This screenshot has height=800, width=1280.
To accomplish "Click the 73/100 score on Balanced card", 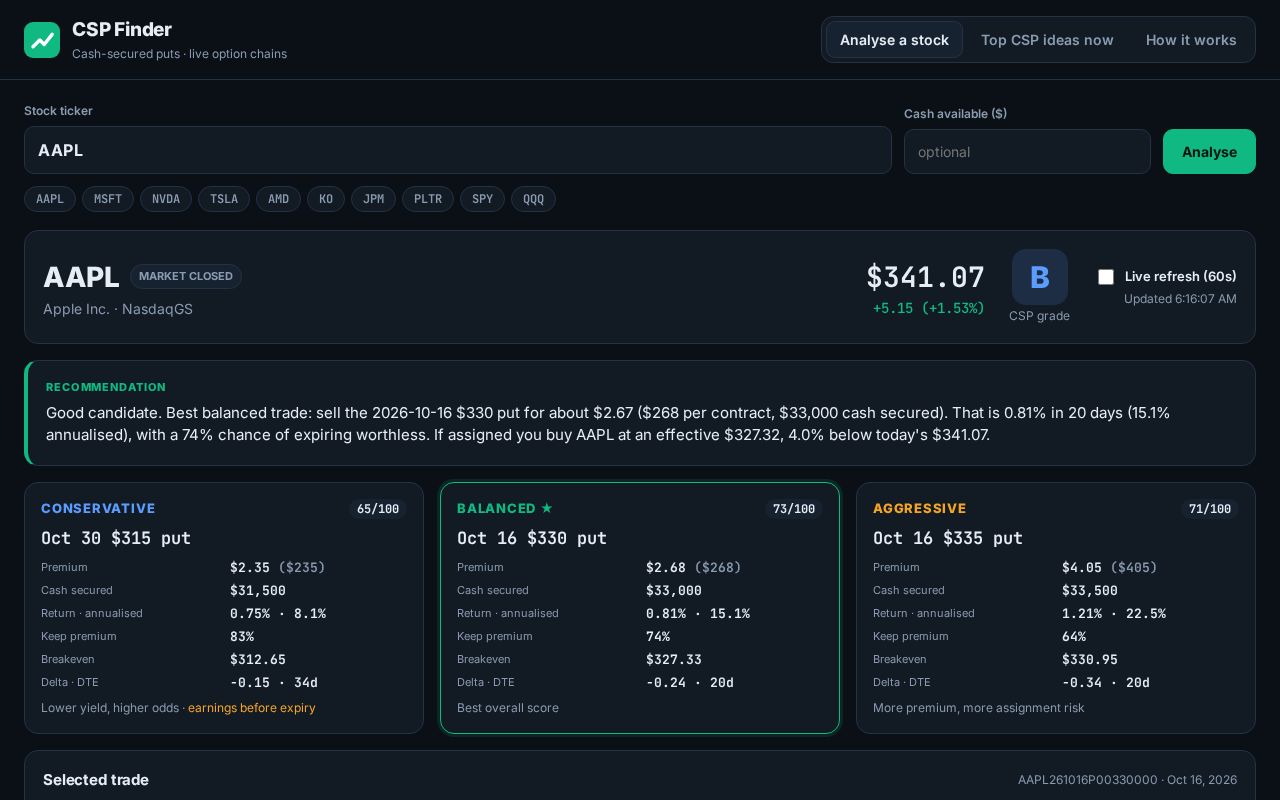I will coord(794,509).
